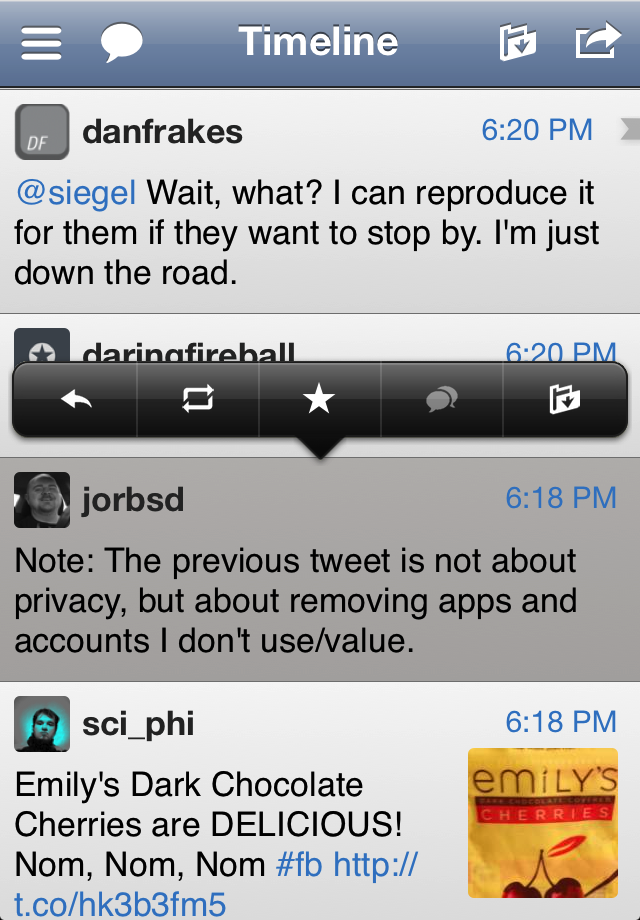Image resolution: width=640 pixels, height=920 pixels.
Task: Open the t.co/hk3b3fm5 link
Action: [120, 903]
